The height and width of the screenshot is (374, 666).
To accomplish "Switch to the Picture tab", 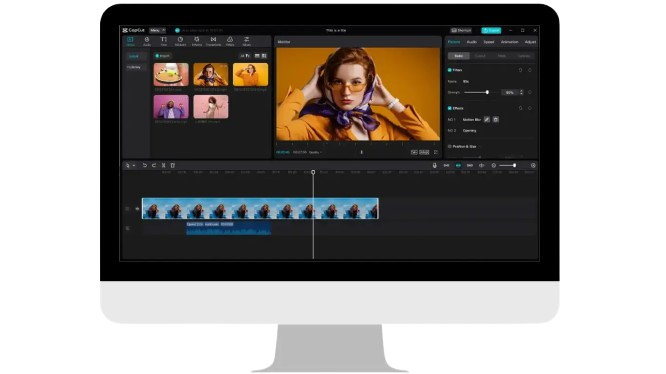I will click(x=454, y=42).
